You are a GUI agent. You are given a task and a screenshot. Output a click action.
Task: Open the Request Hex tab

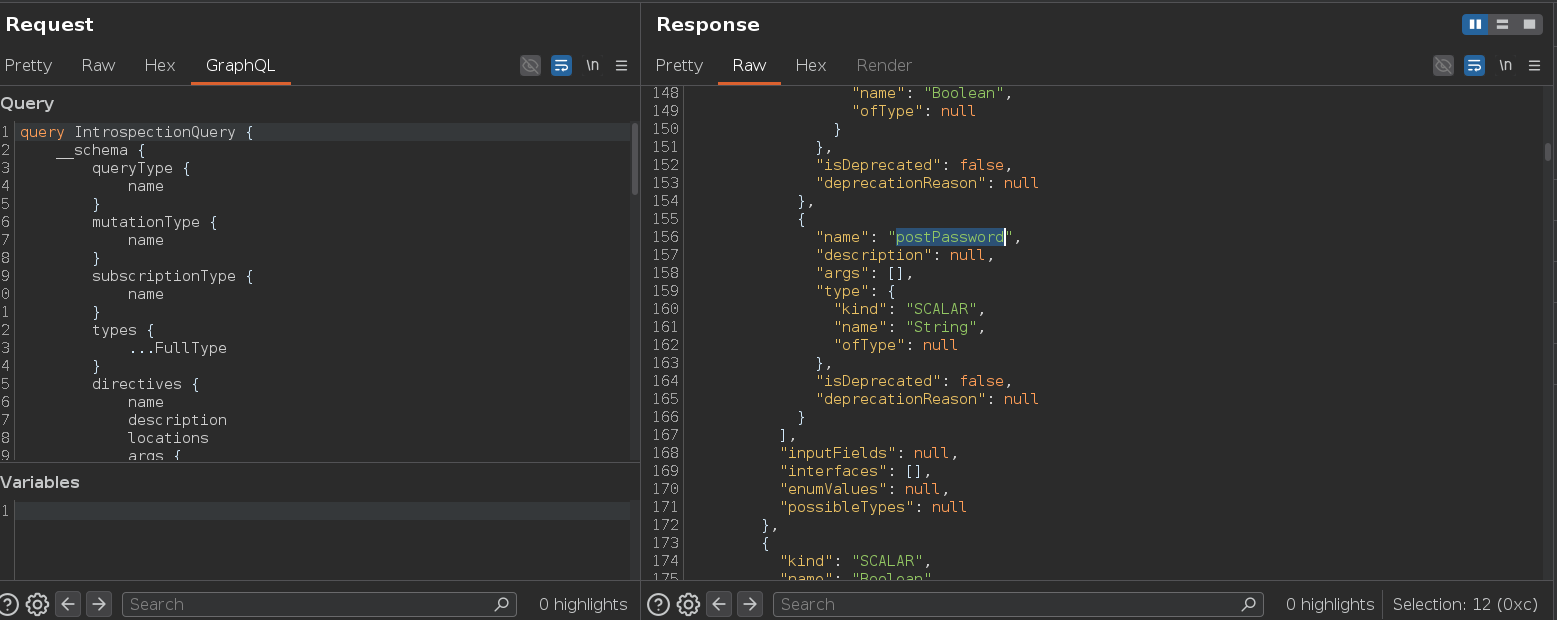pos(160,65)
